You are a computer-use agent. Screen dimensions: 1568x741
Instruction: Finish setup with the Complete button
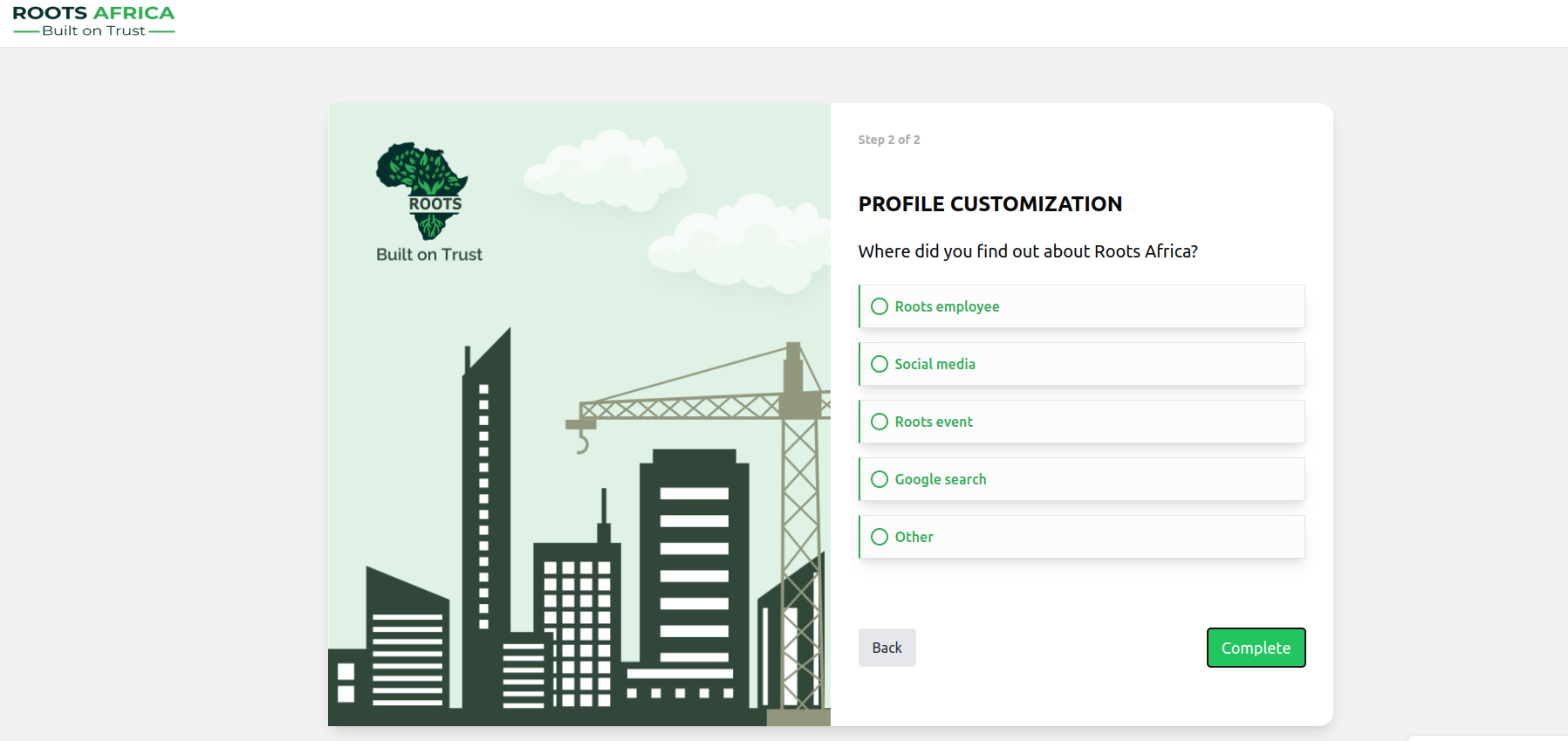click(1256, 648)
